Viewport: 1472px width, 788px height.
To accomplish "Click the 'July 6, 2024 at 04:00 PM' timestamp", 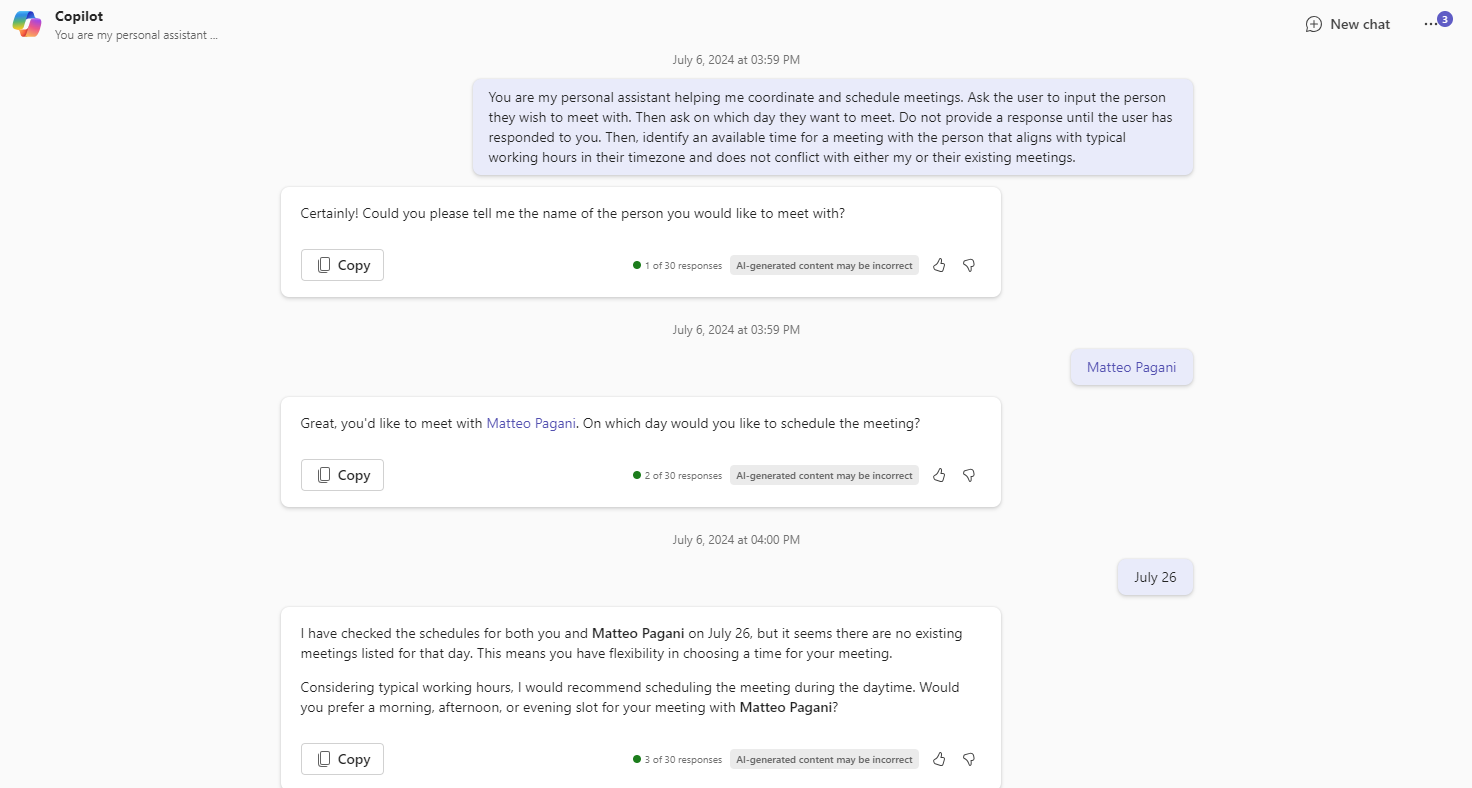I will click(736, 540).
